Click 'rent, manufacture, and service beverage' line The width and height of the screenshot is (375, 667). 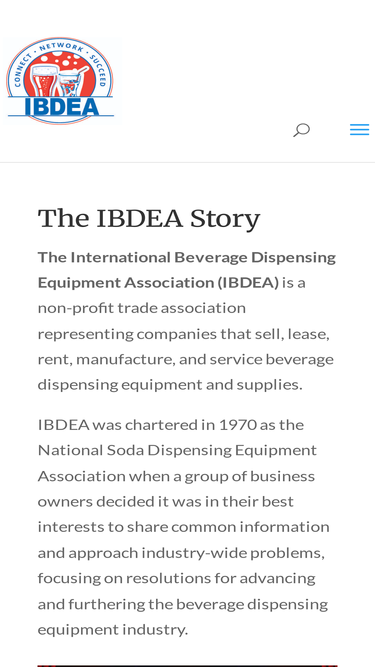click(x=186, y=359)
